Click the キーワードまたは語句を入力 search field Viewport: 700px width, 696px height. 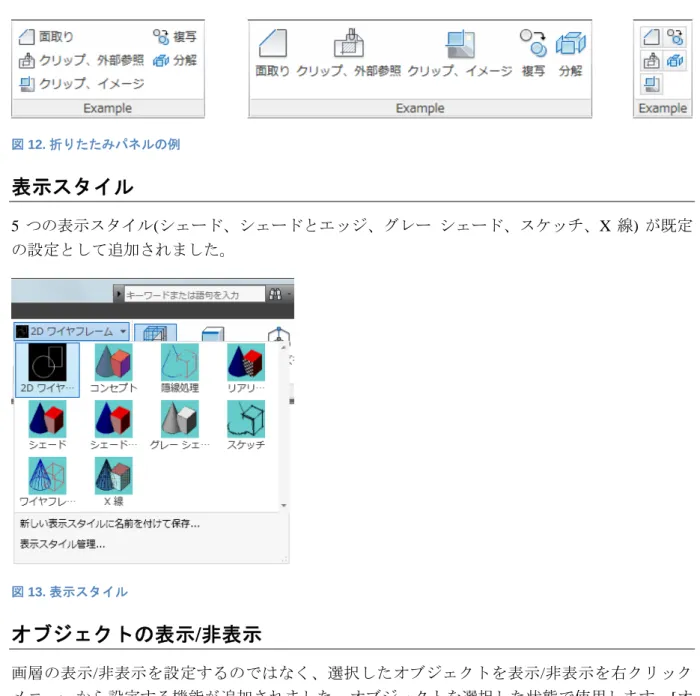(x=194, y=295)
